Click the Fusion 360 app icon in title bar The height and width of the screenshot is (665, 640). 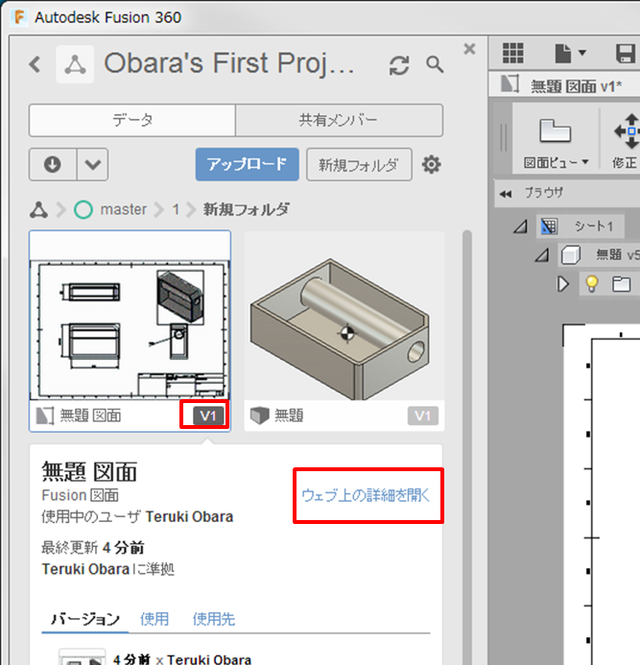[x=19, y=17]
